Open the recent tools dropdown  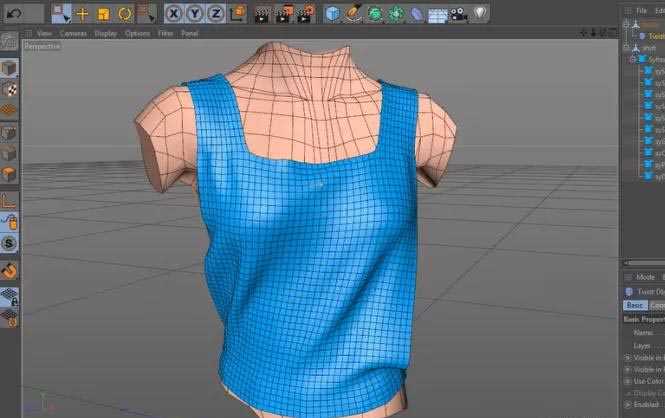pos(147,13)
